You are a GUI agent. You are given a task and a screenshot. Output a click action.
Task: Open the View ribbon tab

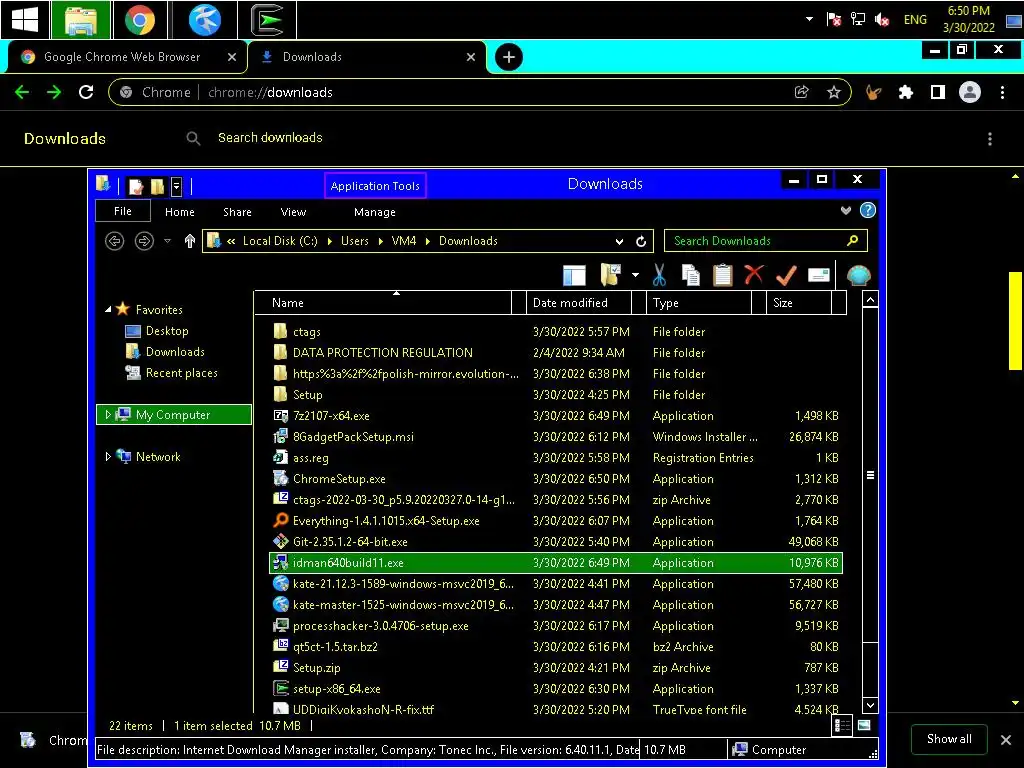[x=293, y=212]
